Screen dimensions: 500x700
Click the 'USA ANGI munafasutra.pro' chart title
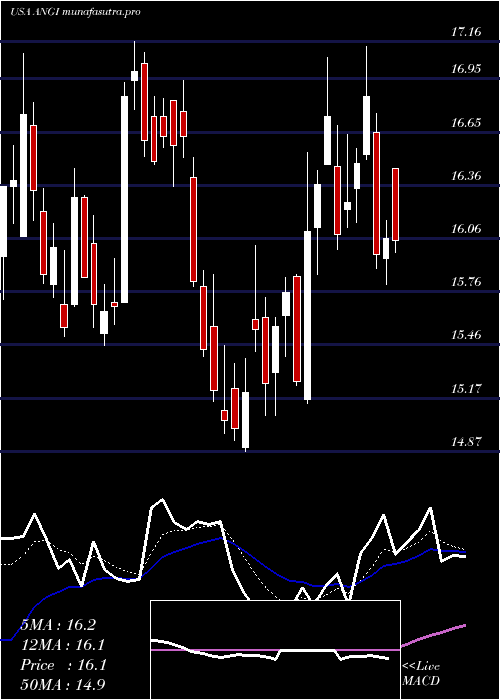click(75, 12)
